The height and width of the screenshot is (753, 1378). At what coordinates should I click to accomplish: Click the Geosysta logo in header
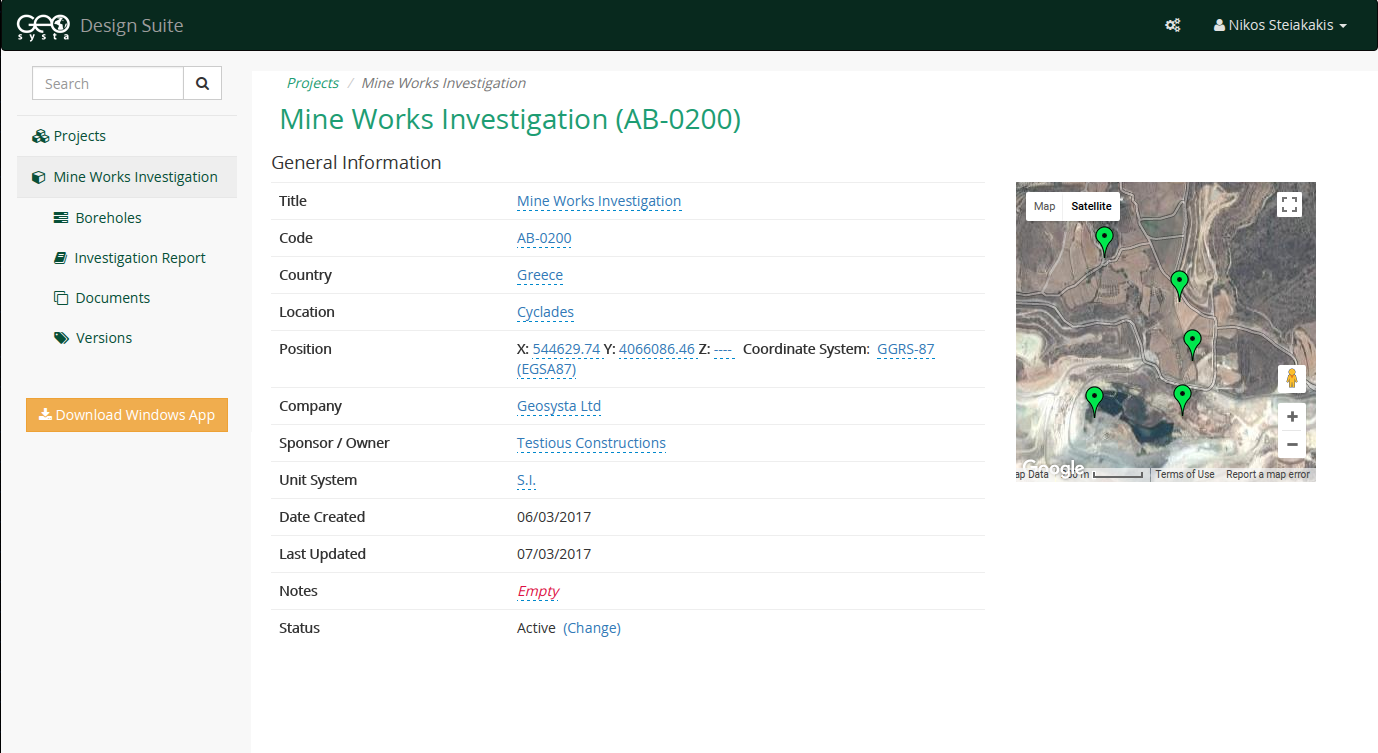[x=44, y=25]
